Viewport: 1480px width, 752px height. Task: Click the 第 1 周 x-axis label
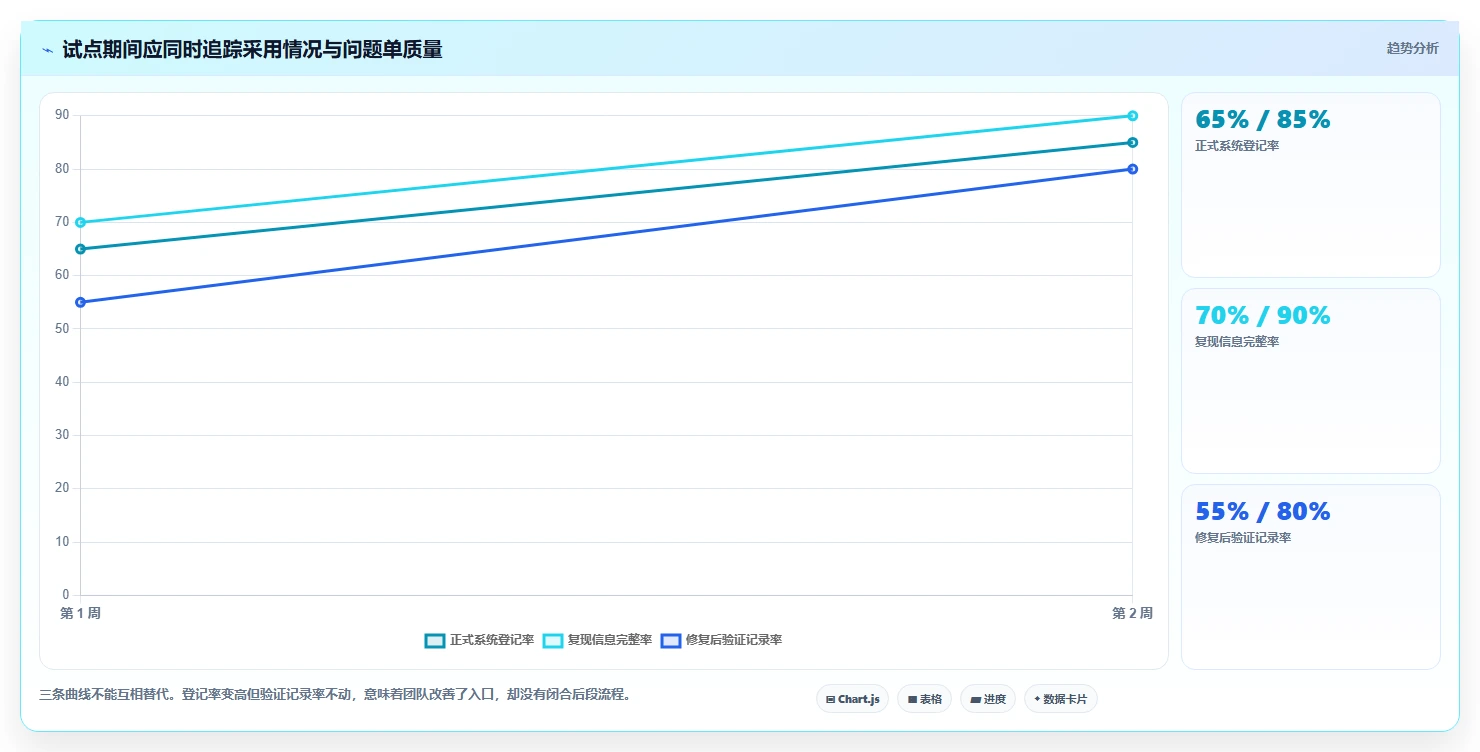coord(80,613)
